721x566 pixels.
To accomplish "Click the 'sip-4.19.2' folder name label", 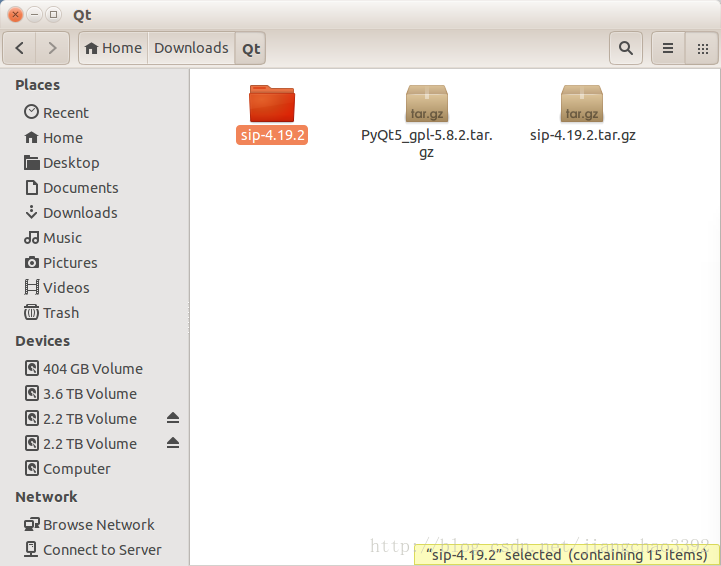I will click(x=272, y=135).
